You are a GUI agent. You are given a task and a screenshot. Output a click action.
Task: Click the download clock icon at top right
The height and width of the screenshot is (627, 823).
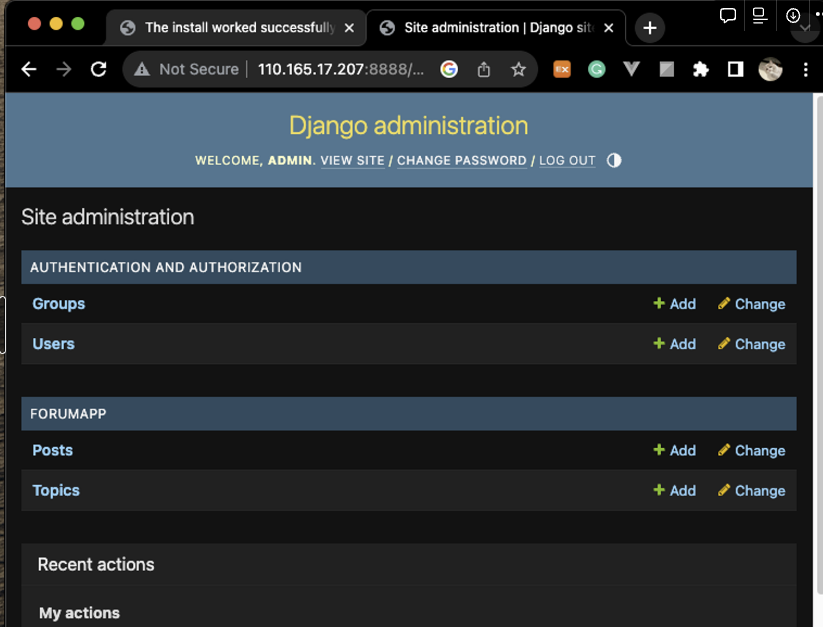(x=793, y=16)
